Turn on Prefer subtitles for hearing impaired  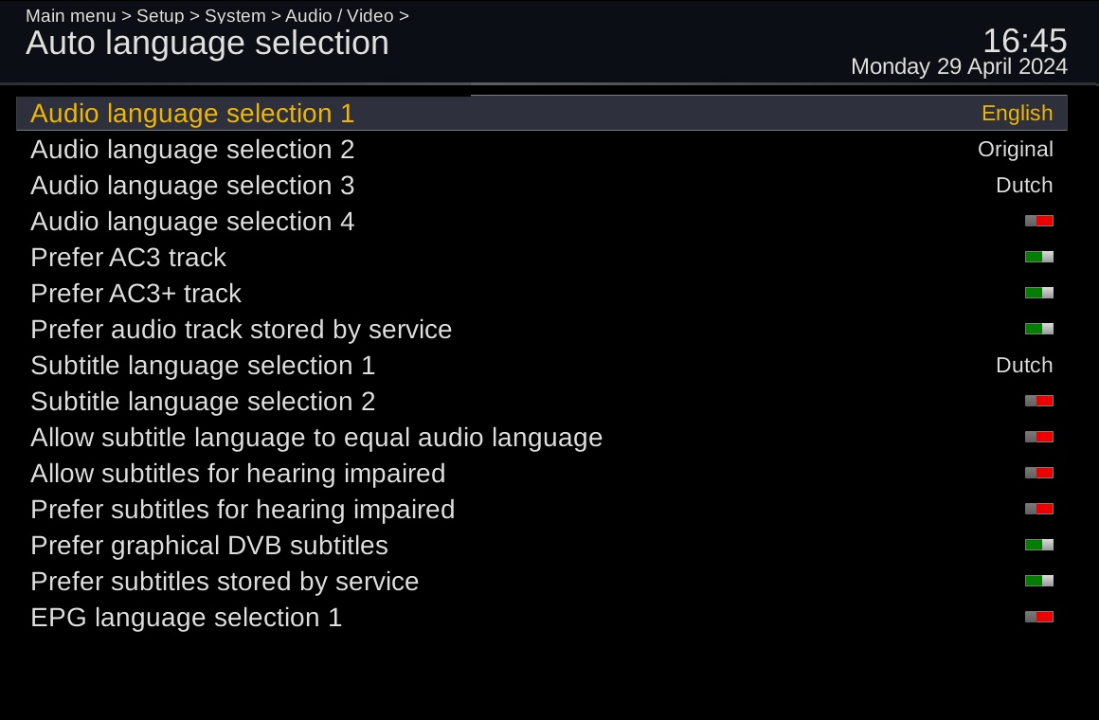[1038, 509]
